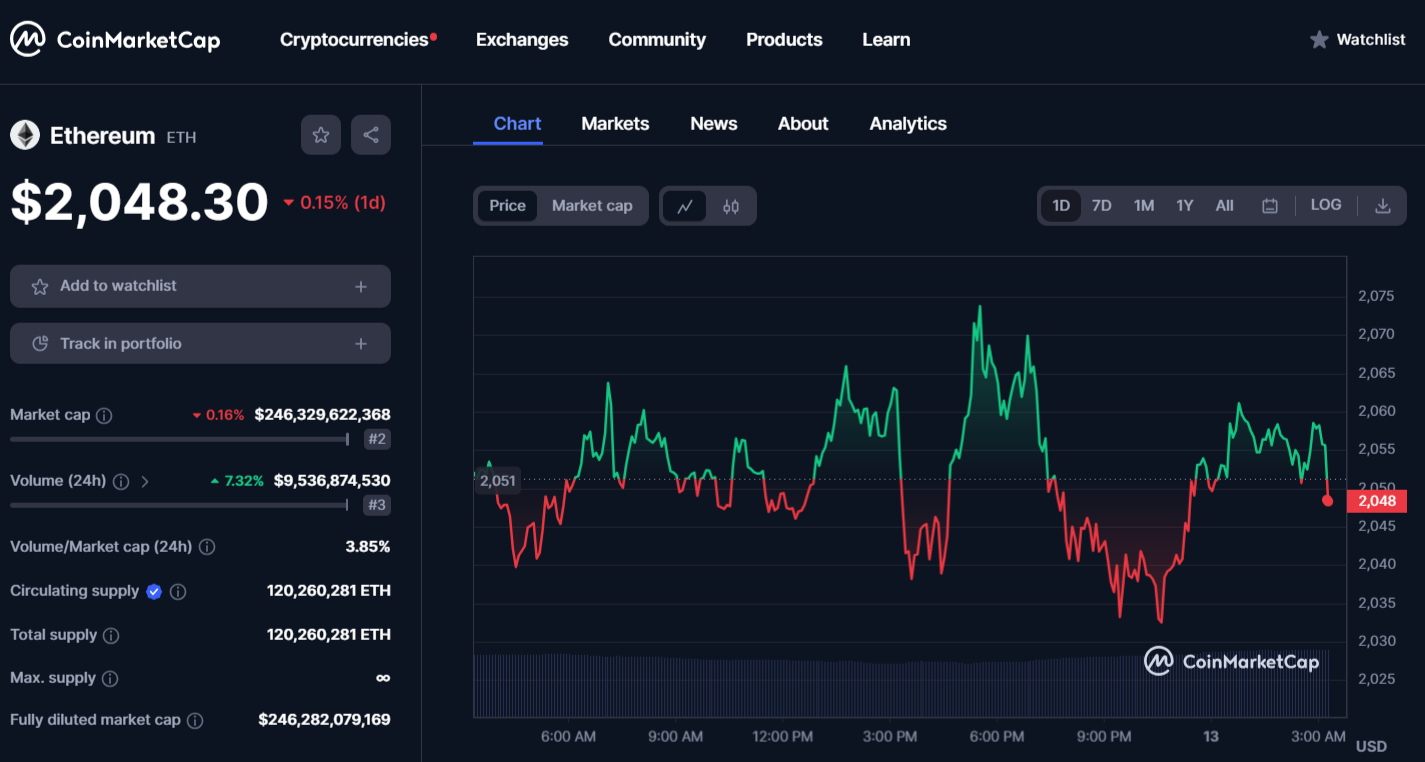Switch to candlestick chart icon

pos(731,206)
